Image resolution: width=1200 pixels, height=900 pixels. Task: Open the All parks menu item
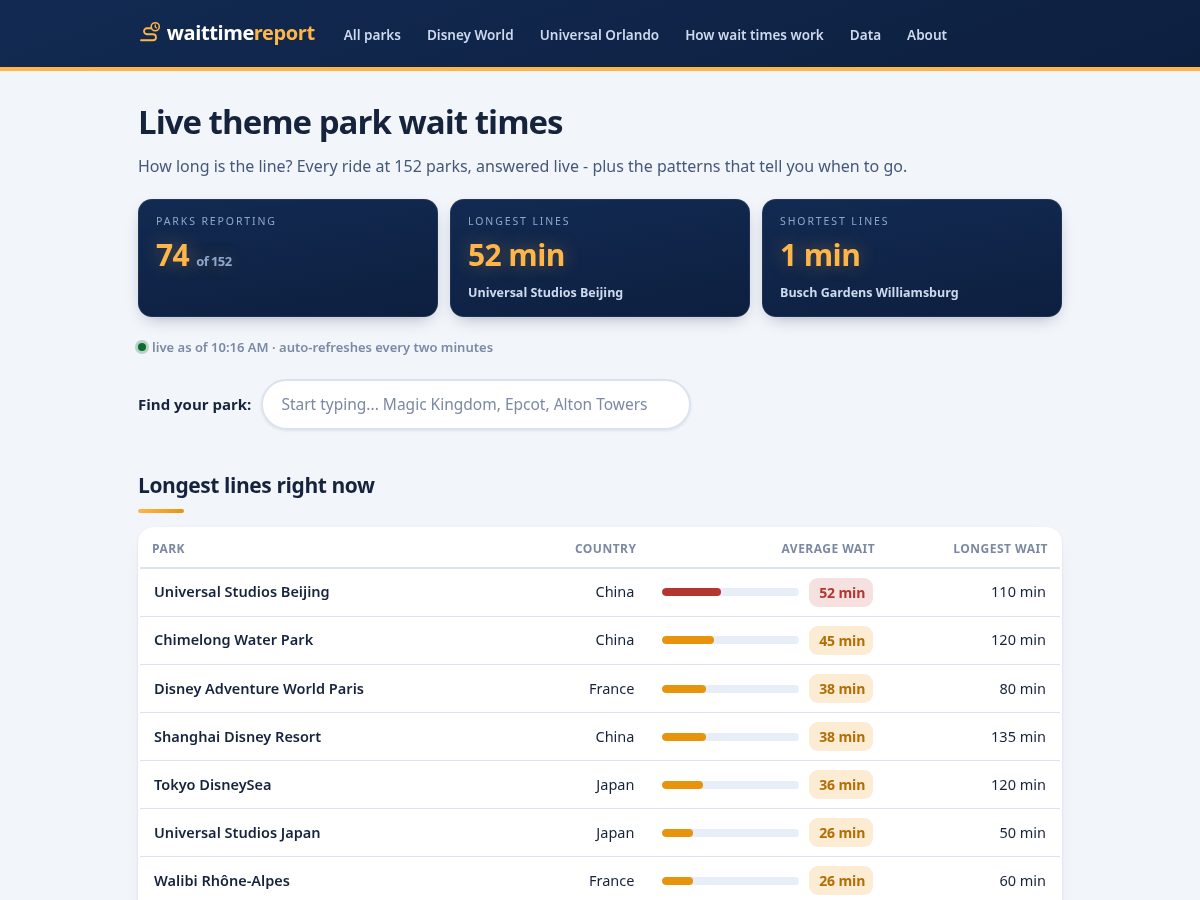[372, 35]
